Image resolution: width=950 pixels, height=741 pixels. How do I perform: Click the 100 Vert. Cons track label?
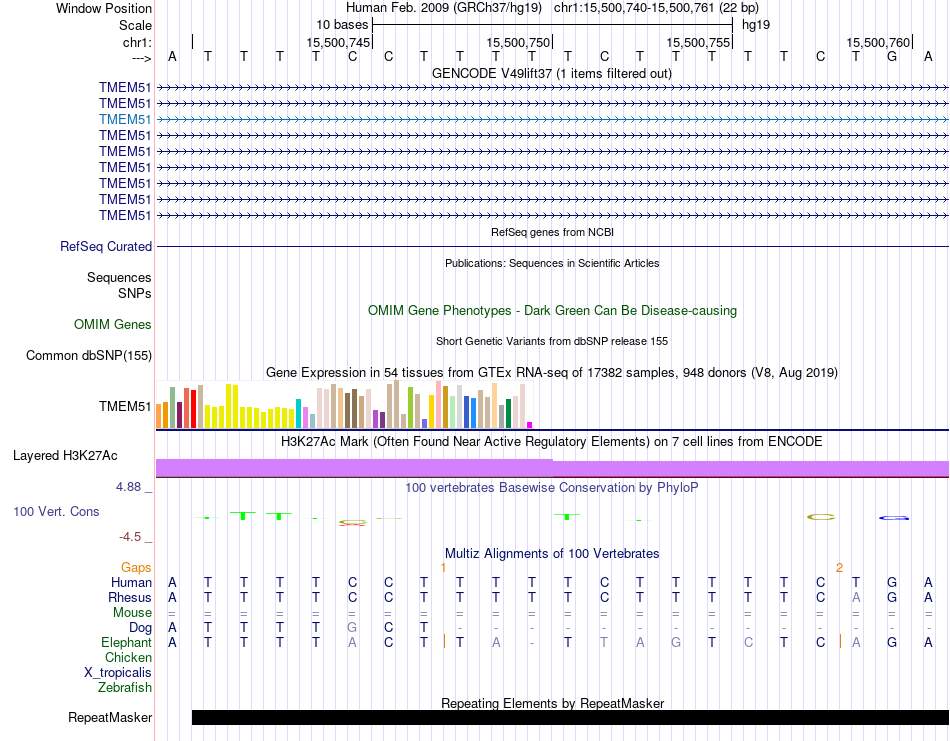pyautogui.click(x=56, y=511)
